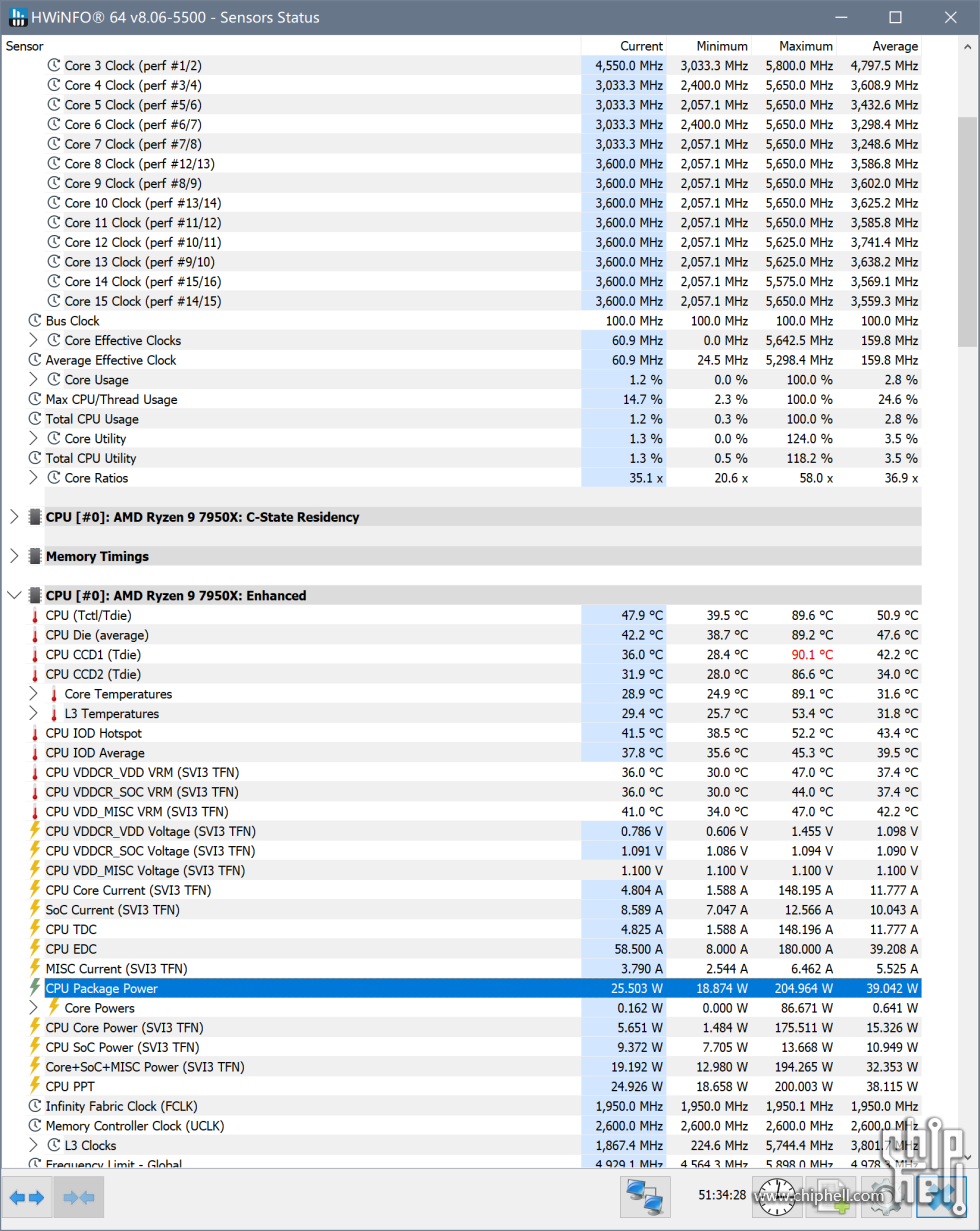Expand the Core Effective Clocks group
The height and width of the screenshot is (1231, 980).
(33, 340)
